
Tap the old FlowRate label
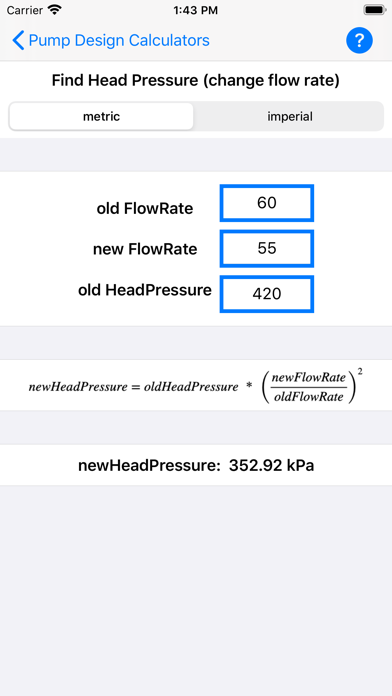pyautogui.click(x=145, y=208)
